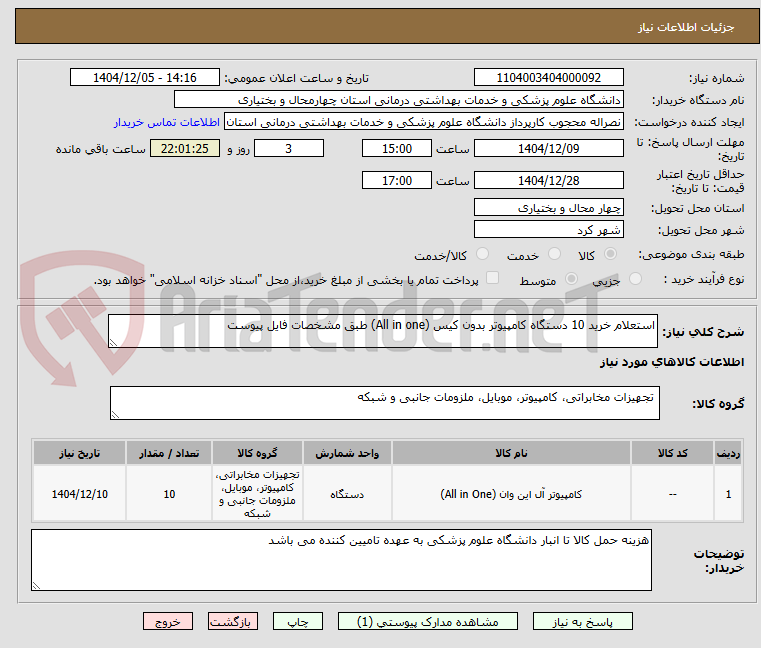Click resize handle of شرح کلی نیاز textarea

(114, 343)
